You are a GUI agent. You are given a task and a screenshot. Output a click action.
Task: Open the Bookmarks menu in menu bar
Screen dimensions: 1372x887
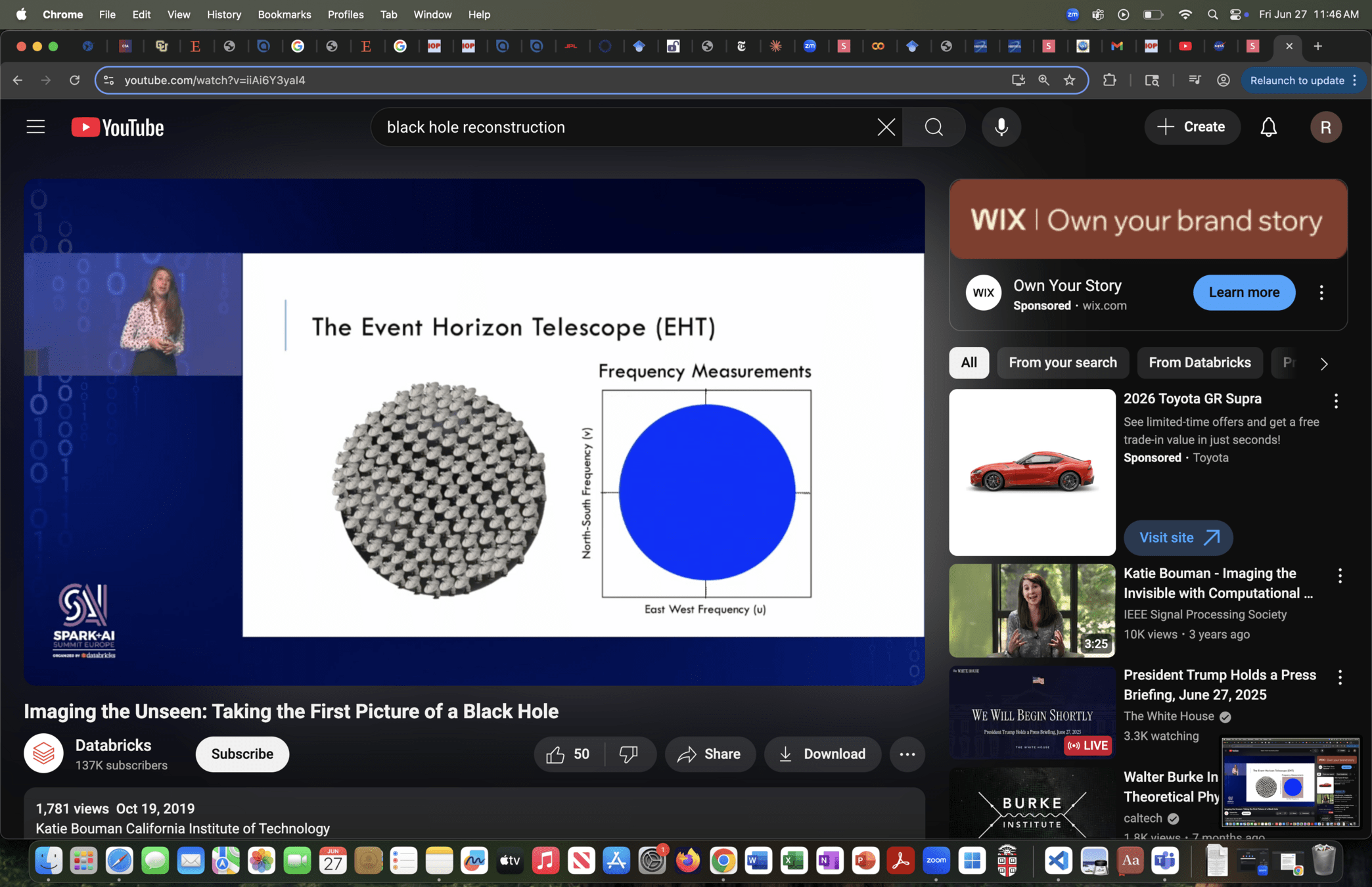pyautogui.click(x=284, y=14)
